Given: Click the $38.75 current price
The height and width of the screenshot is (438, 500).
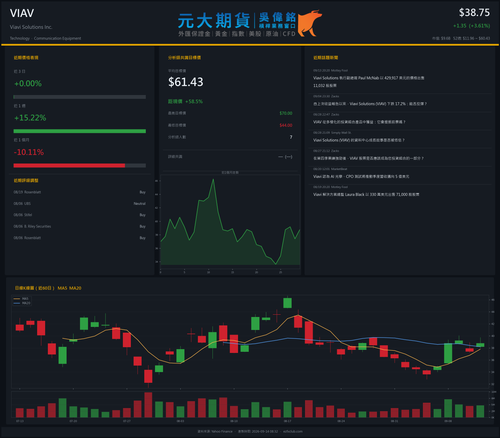Looking at the screenshot, I should click(x=474, y=13).
